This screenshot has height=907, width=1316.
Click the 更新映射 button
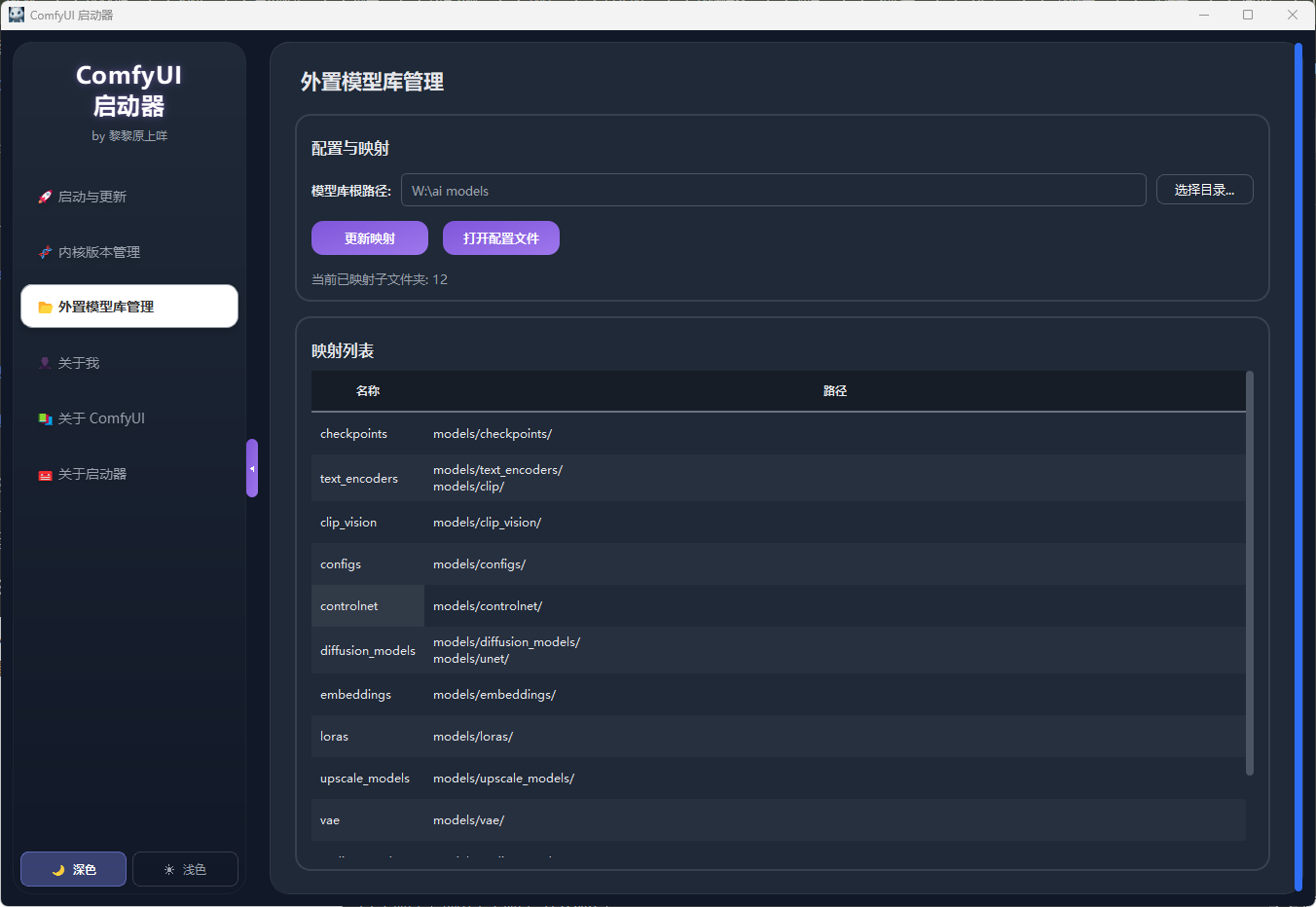370,238
